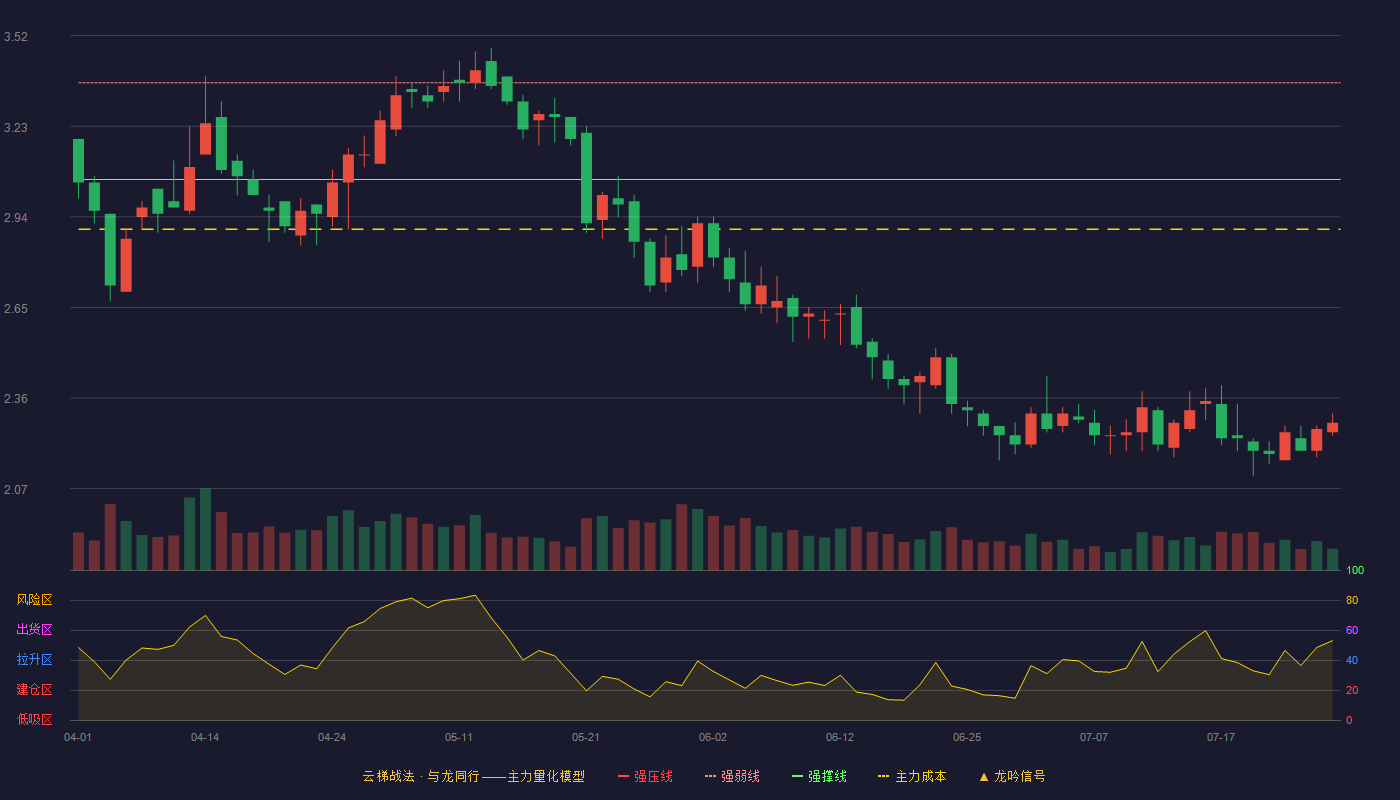This screenshot has height=800, width=1400.
Task: Click the red dotted 强弱线 line on chart
Action: tap(709, 83)
